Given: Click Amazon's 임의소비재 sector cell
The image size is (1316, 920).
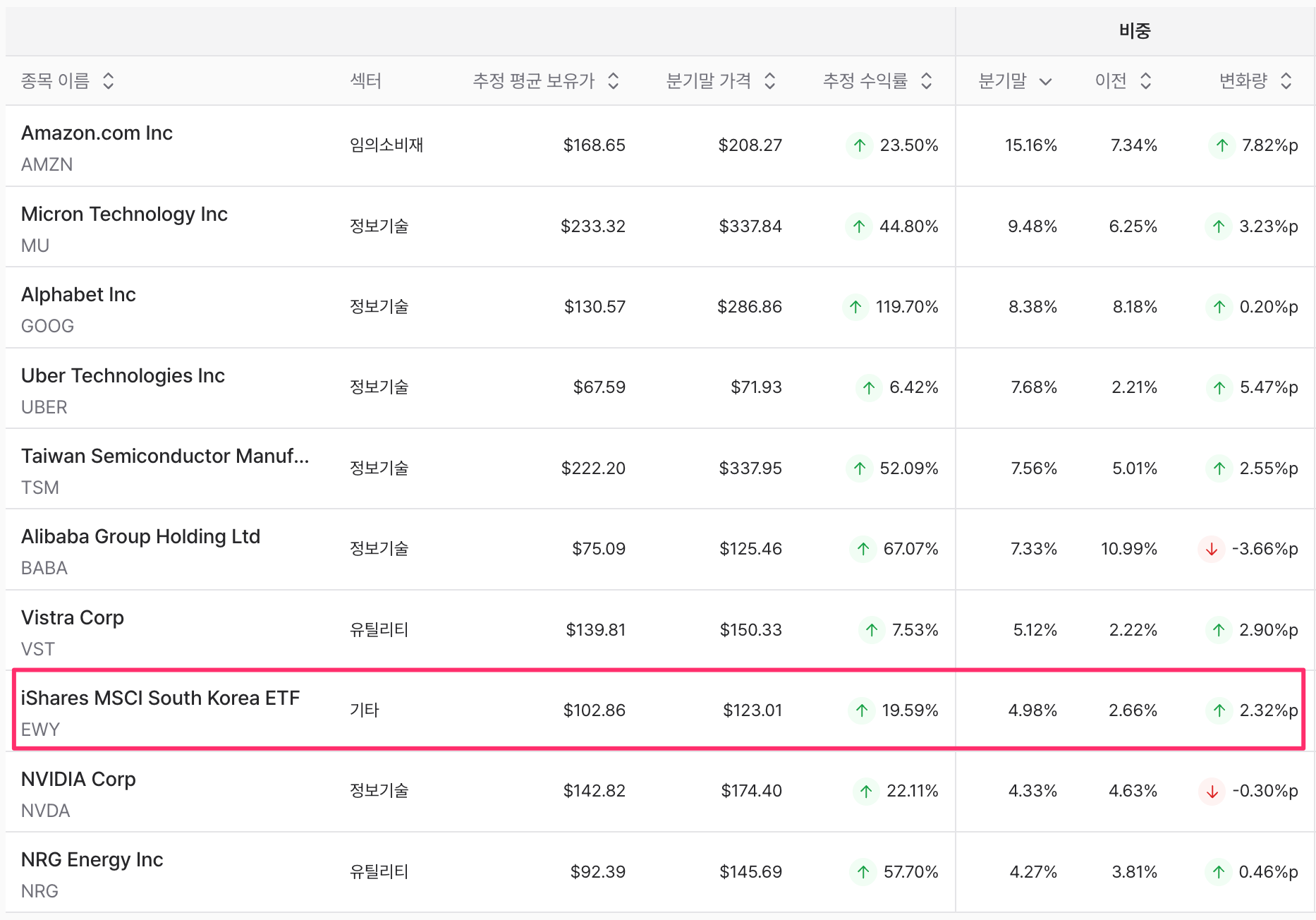Looking at the screenshot, I should 386,145.
